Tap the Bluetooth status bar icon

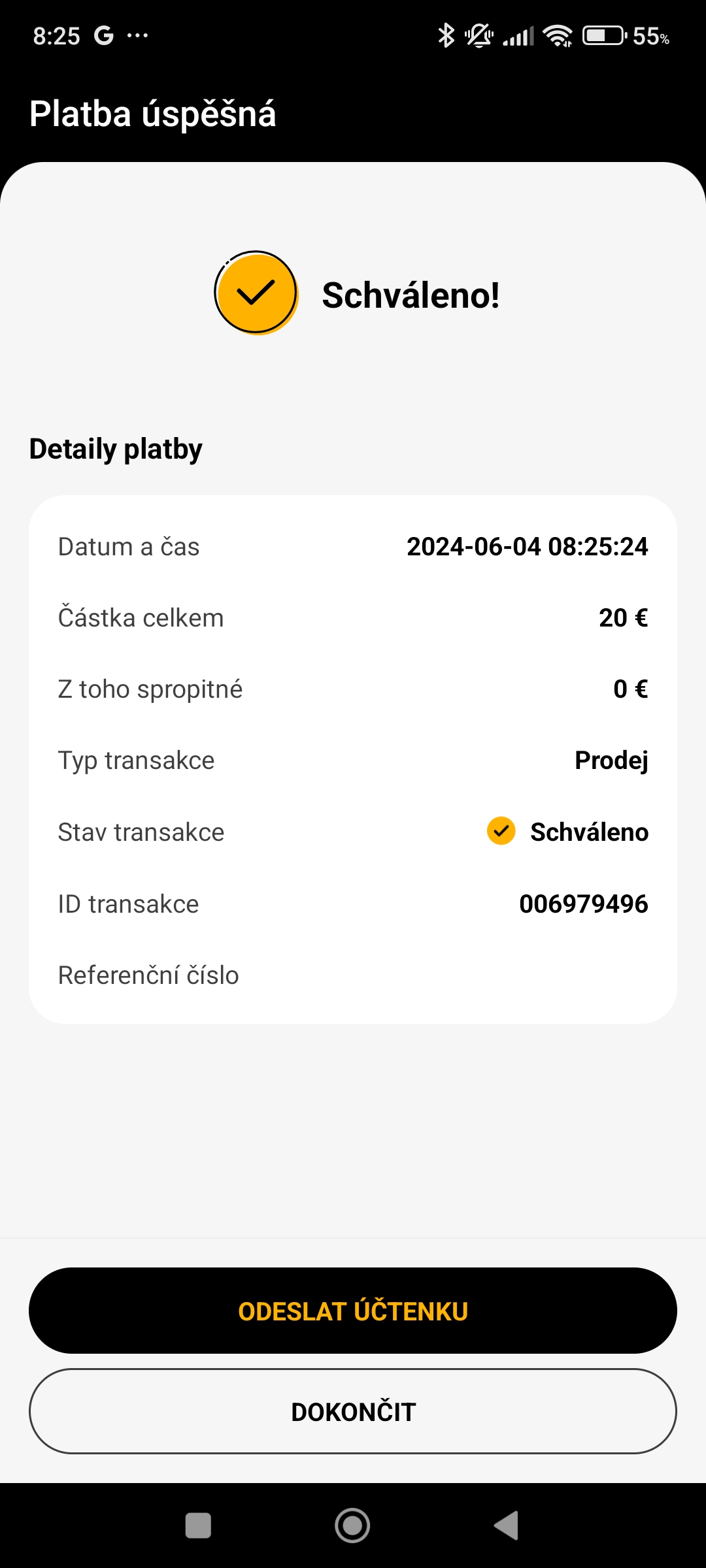coord(446,35)
